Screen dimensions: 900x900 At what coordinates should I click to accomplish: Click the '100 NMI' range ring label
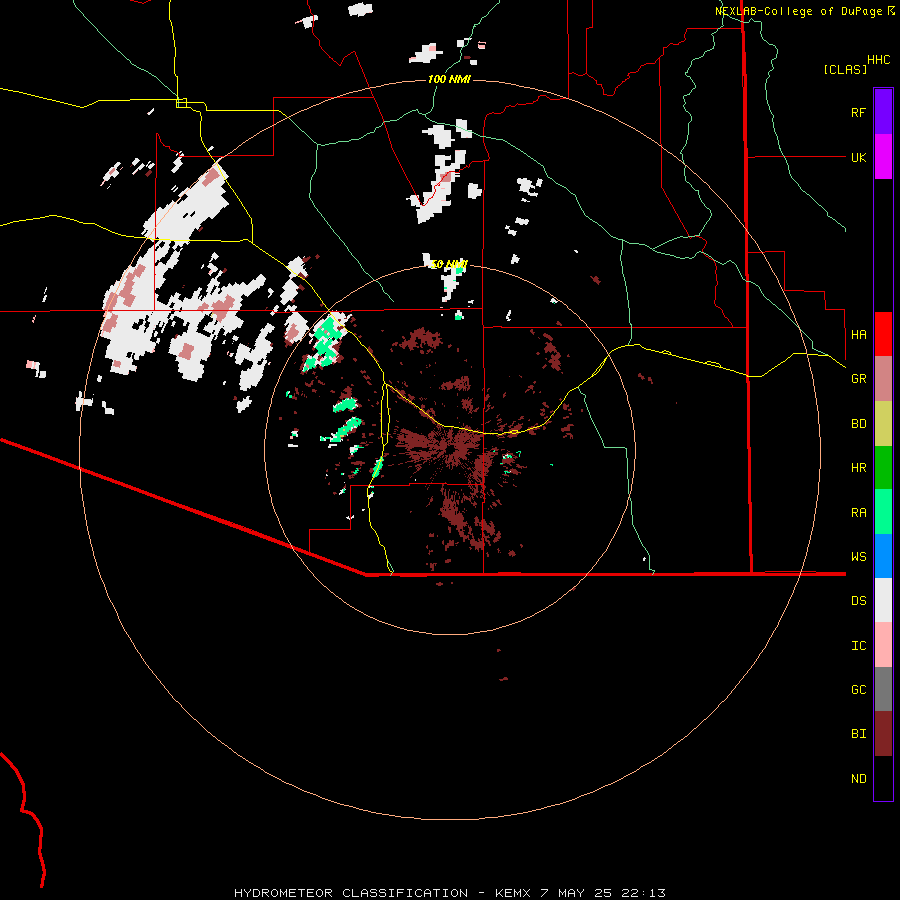[x=449, y=79]
